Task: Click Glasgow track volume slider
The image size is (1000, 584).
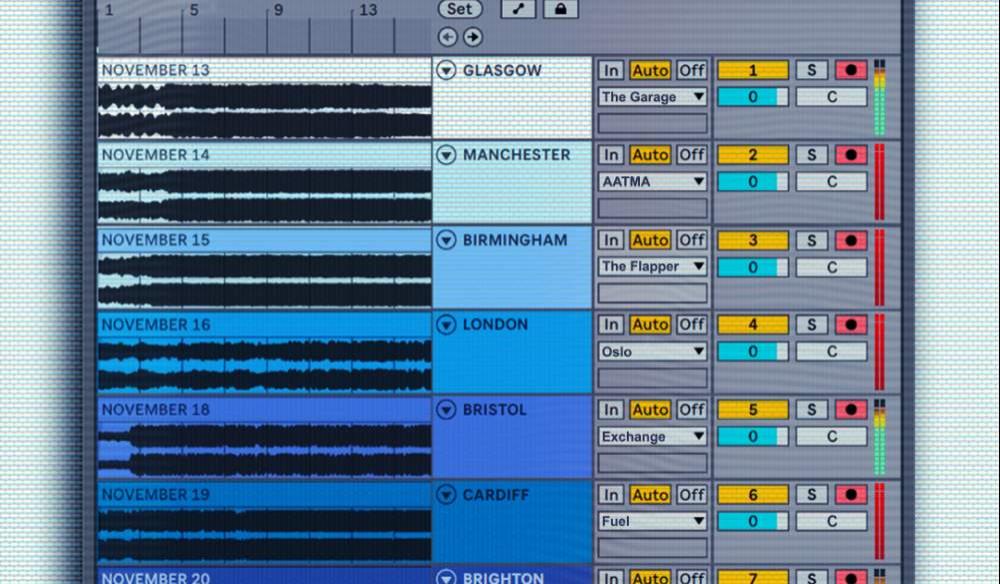Action: tap(753, 97)
